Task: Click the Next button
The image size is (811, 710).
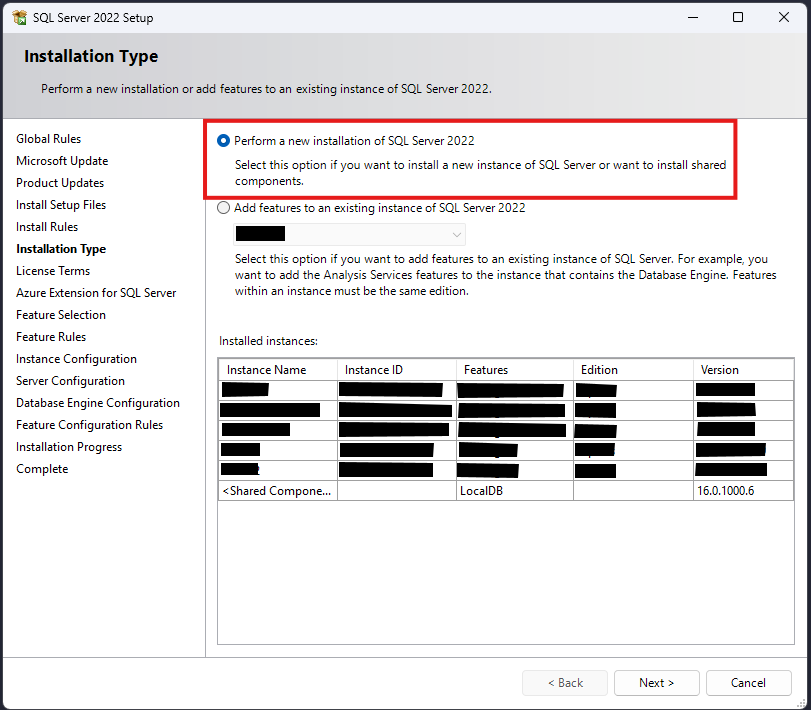Action: coord(656,683)
